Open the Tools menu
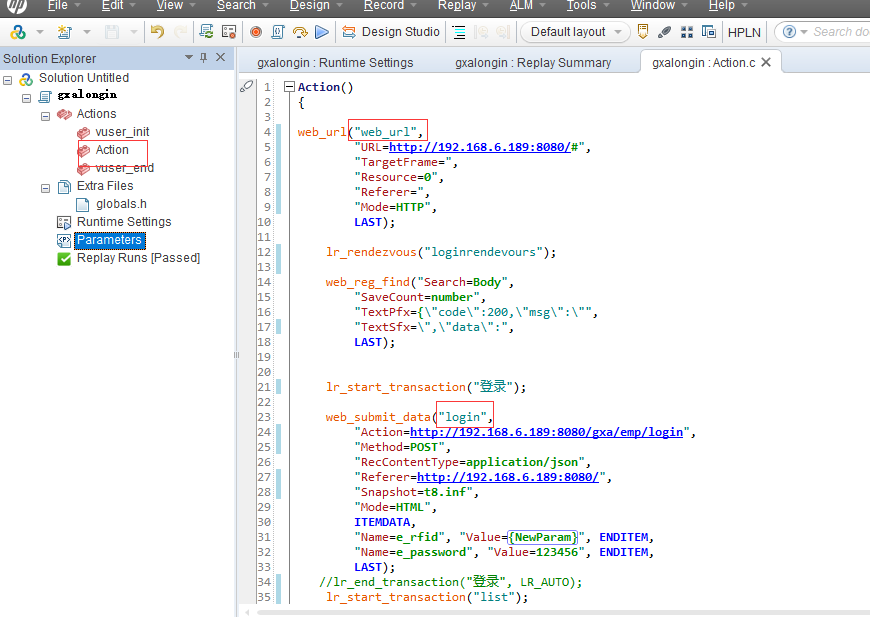 (581, 6)
